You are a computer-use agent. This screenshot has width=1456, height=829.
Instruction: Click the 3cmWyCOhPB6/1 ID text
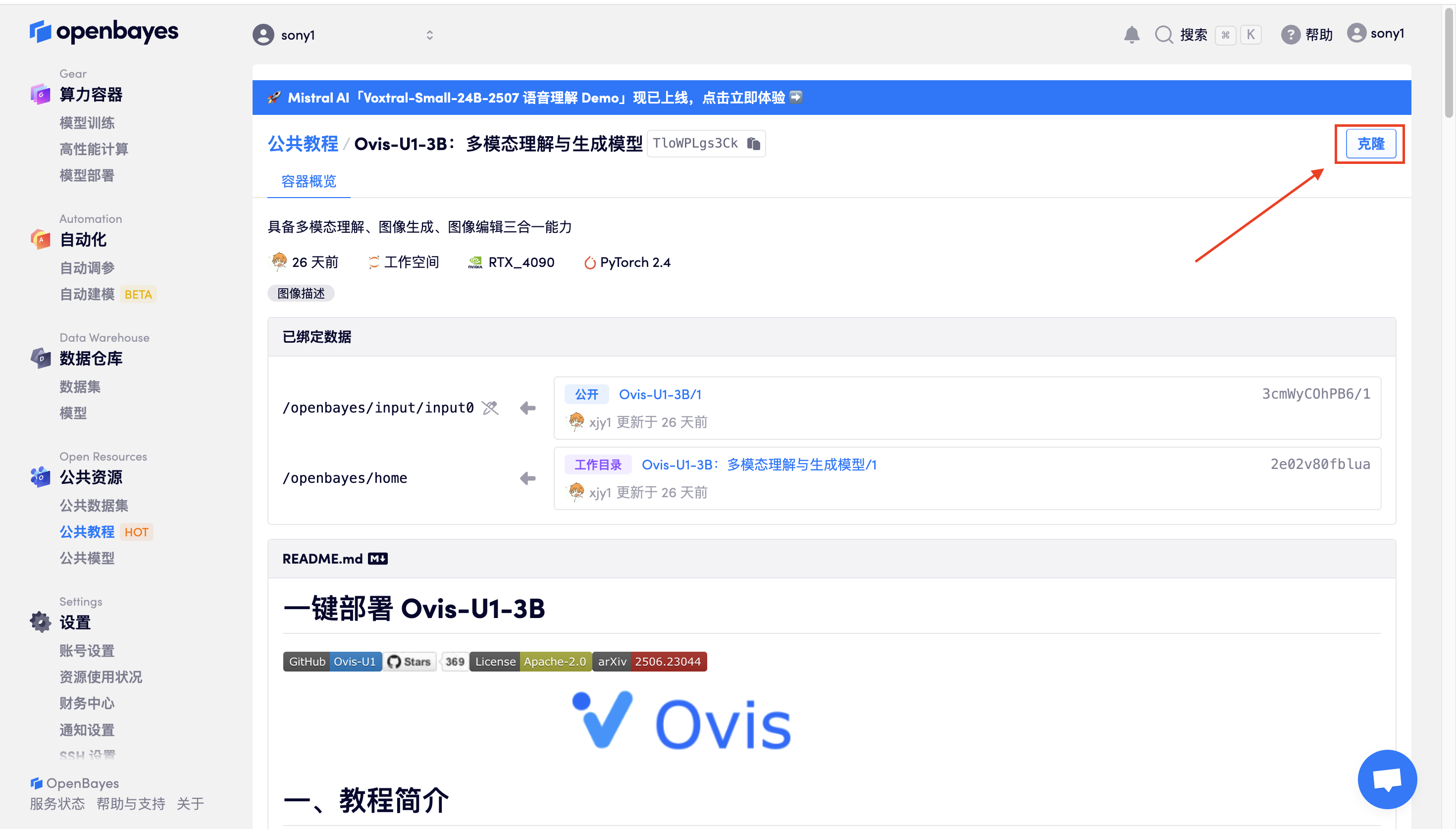coord(1316,394)
